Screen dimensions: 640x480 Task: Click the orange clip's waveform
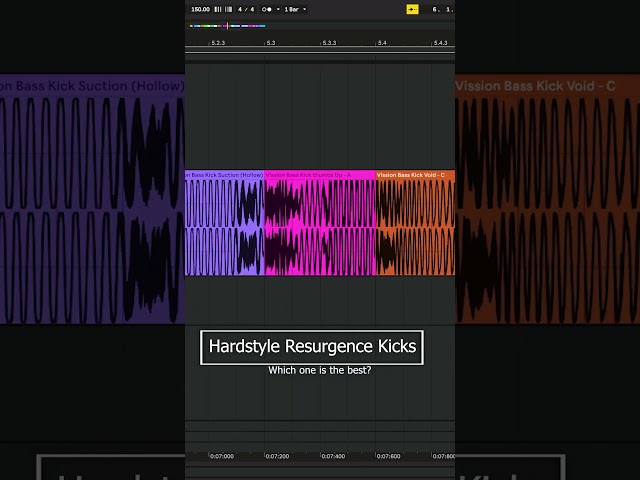click(415, 227)
